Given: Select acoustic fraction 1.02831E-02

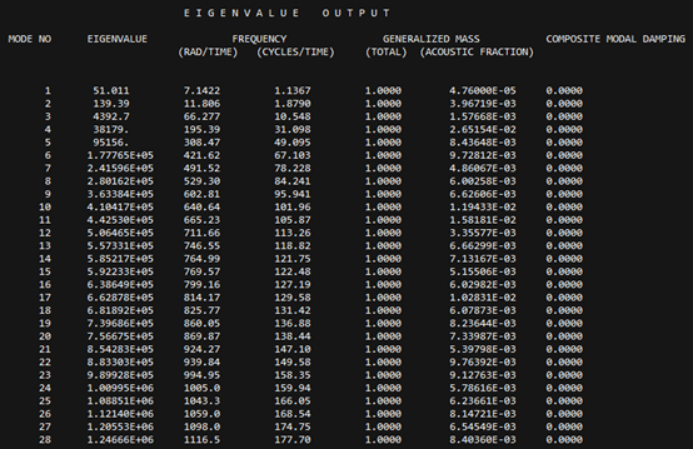Looking at the screenshot, I should pyautogui.click(x=483, y=297).
